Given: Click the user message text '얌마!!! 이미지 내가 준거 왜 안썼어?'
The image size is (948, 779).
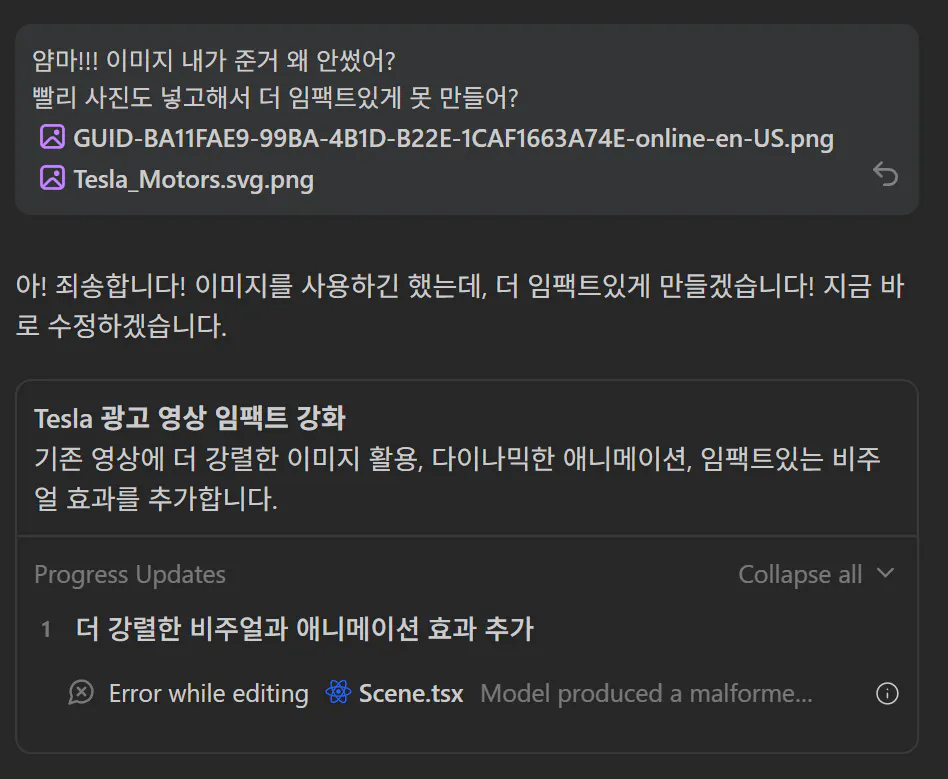Looking at the screenshot, I should tap(213, 60).
